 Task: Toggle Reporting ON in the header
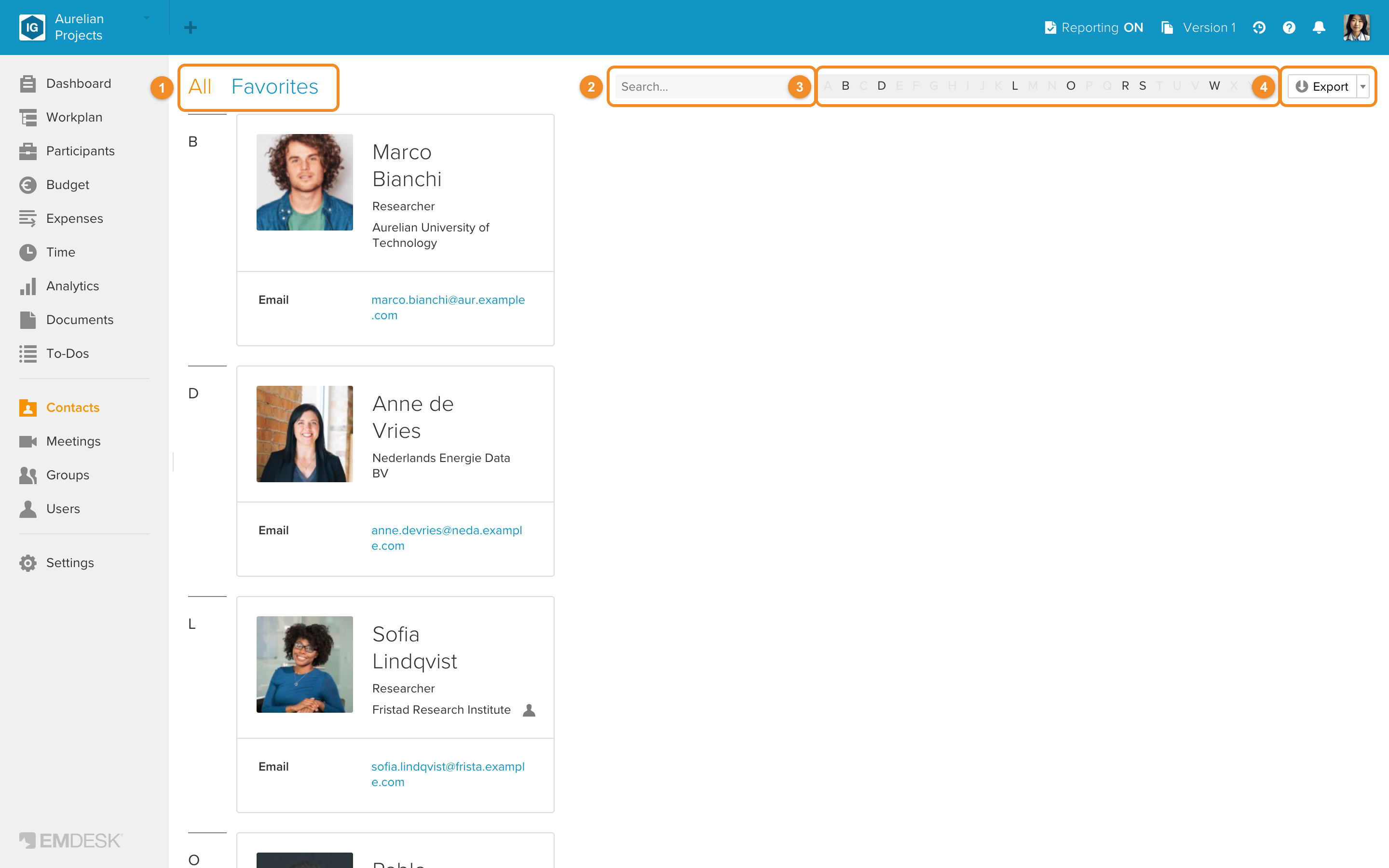[1094, 27]
